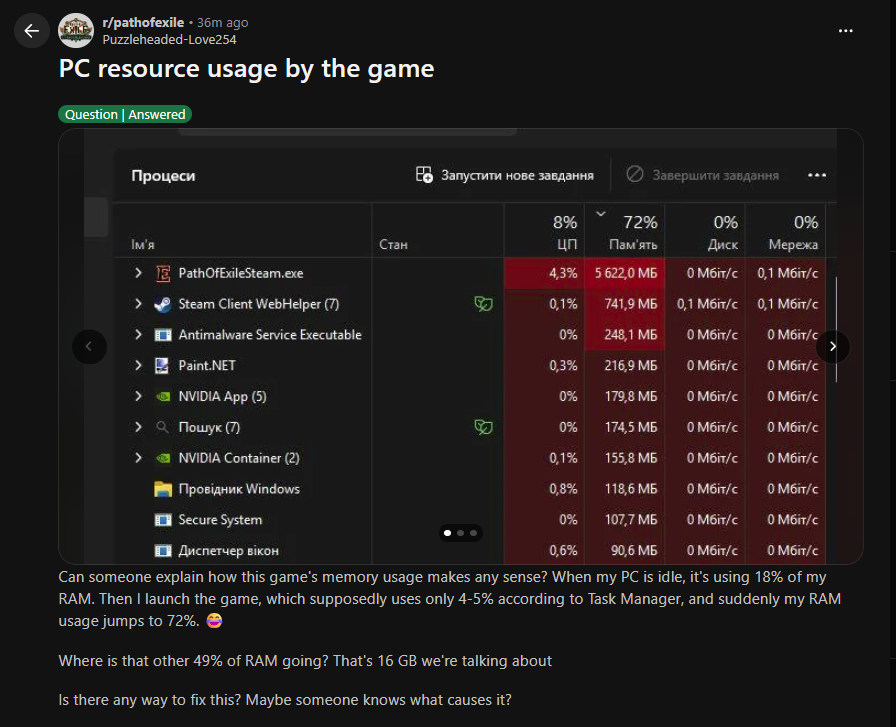Screen dimensions: 896x727
Task: Click the Steam Client WebHelper icon
Action: point(163,304)
